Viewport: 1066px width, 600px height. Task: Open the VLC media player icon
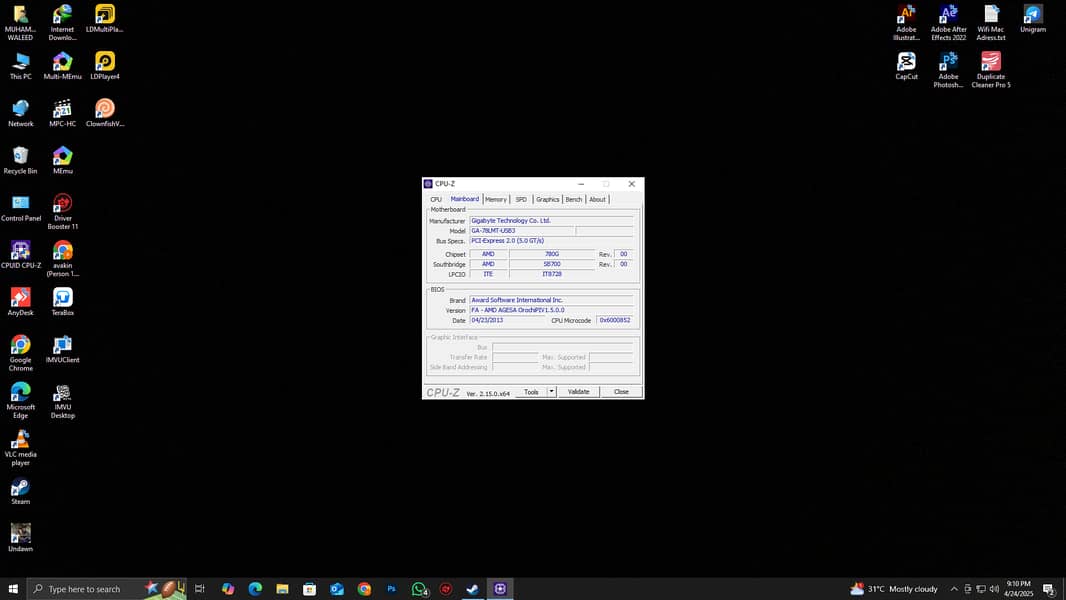click(20, 448)
